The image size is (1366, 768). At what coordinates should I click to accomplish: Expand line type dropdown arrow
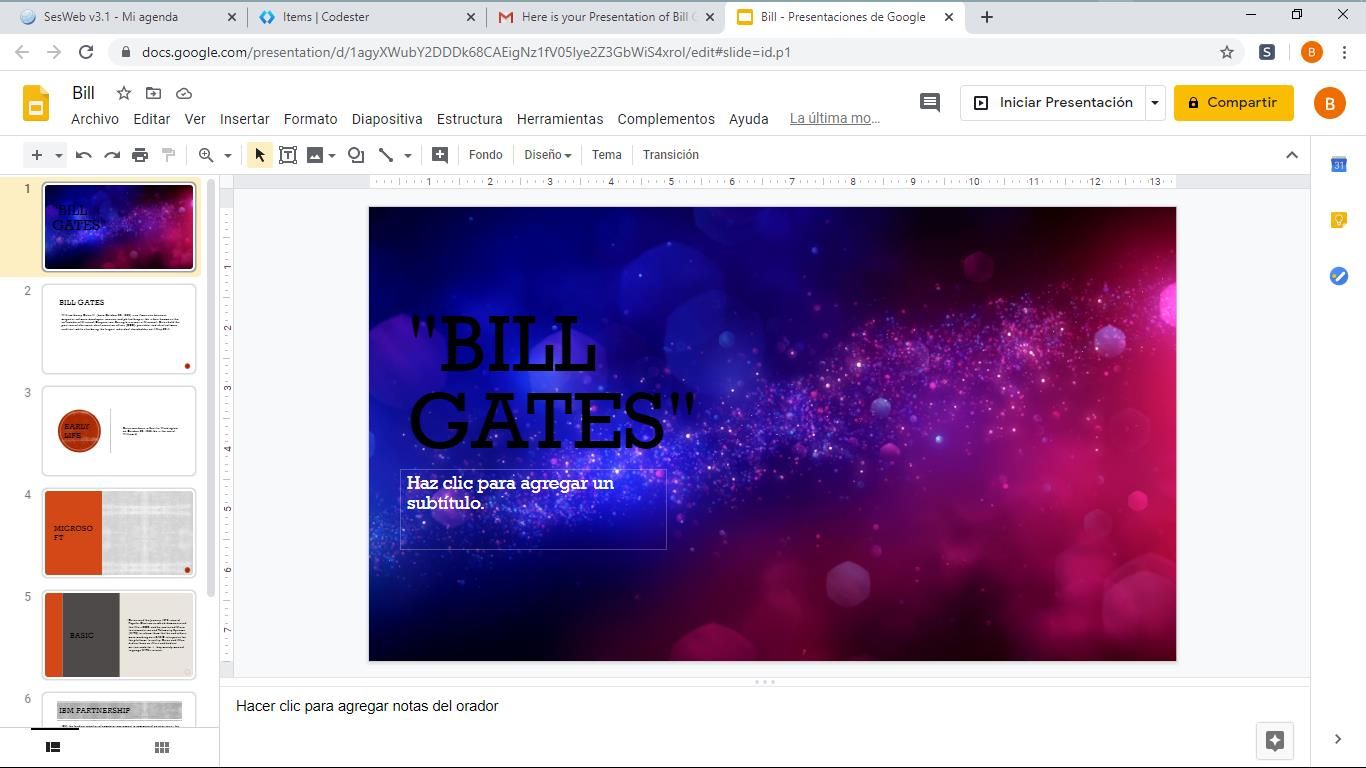tap(408, 155)
